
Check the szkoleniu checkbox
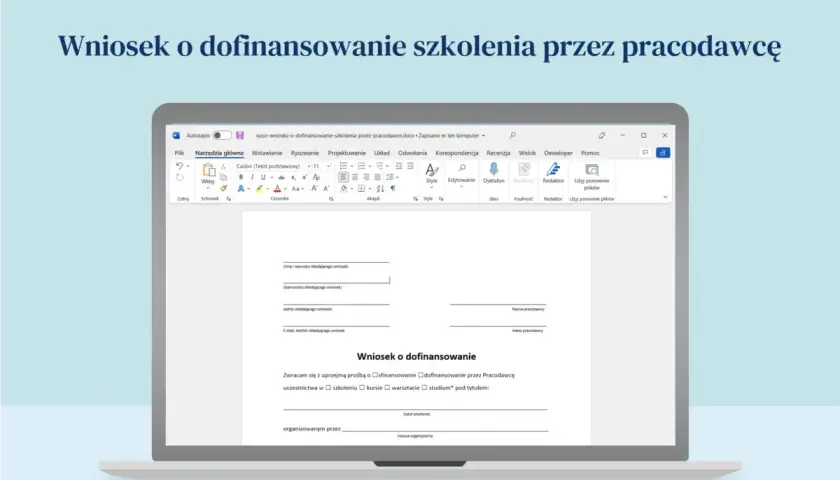[x=328, y=387]
